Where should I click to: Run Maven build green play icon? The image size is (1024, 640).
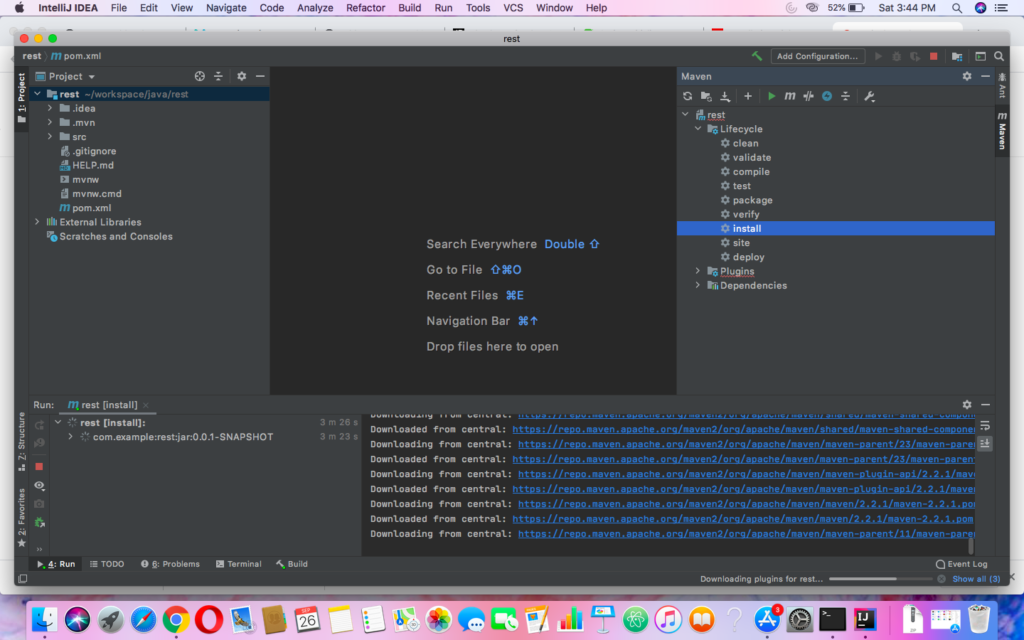click(771, 96)
